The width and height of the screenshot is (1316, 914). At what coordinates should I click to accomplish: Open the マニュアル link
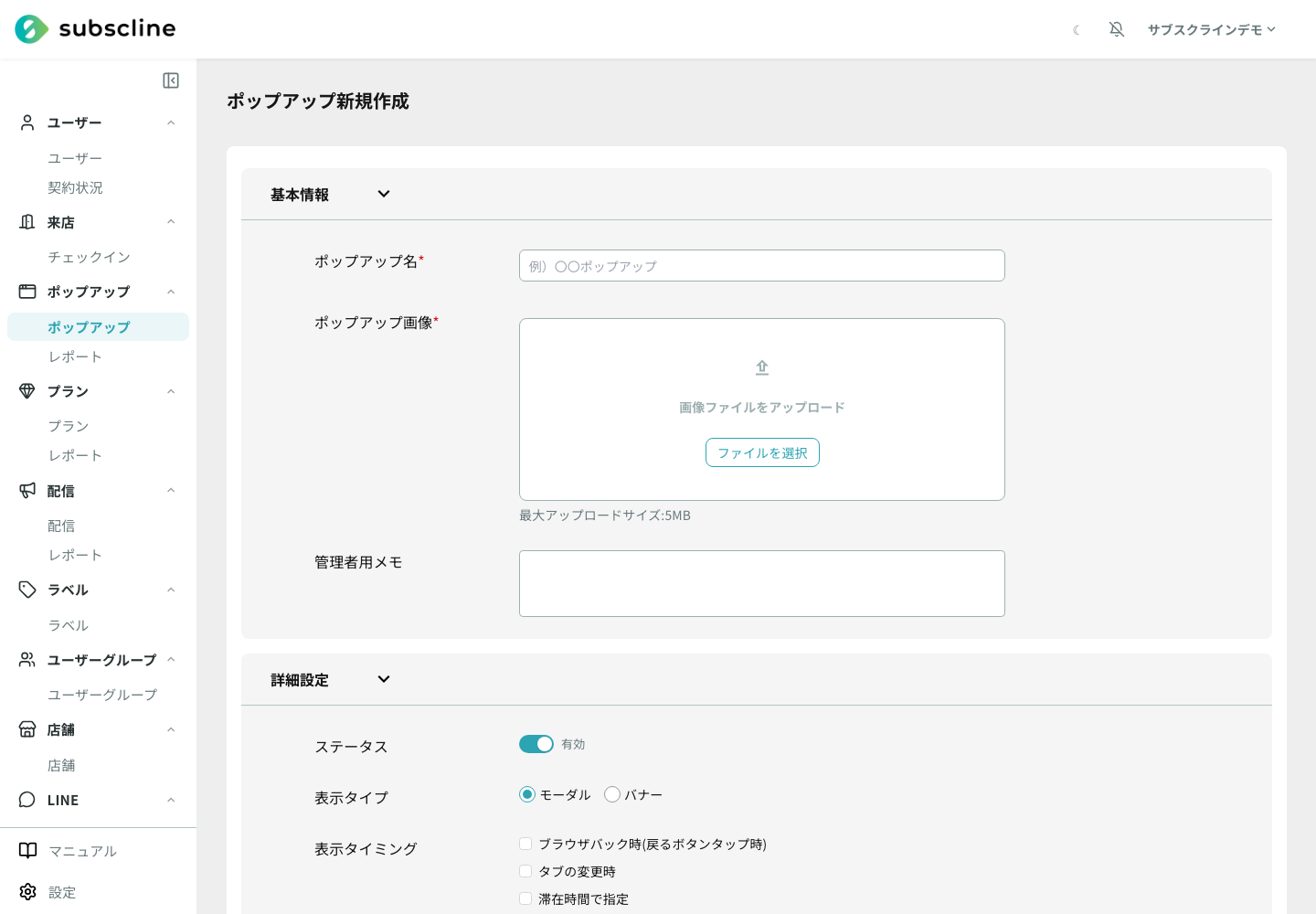click(x=82, y=851)
